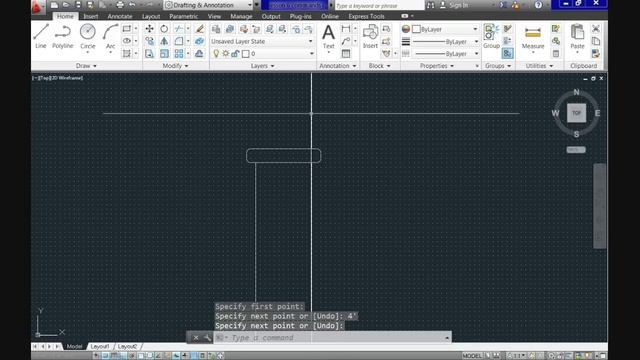640x360 pixels.
Task: Switch to the Layout1 tab
Action: pyautogui.click(x=100, y=347)
